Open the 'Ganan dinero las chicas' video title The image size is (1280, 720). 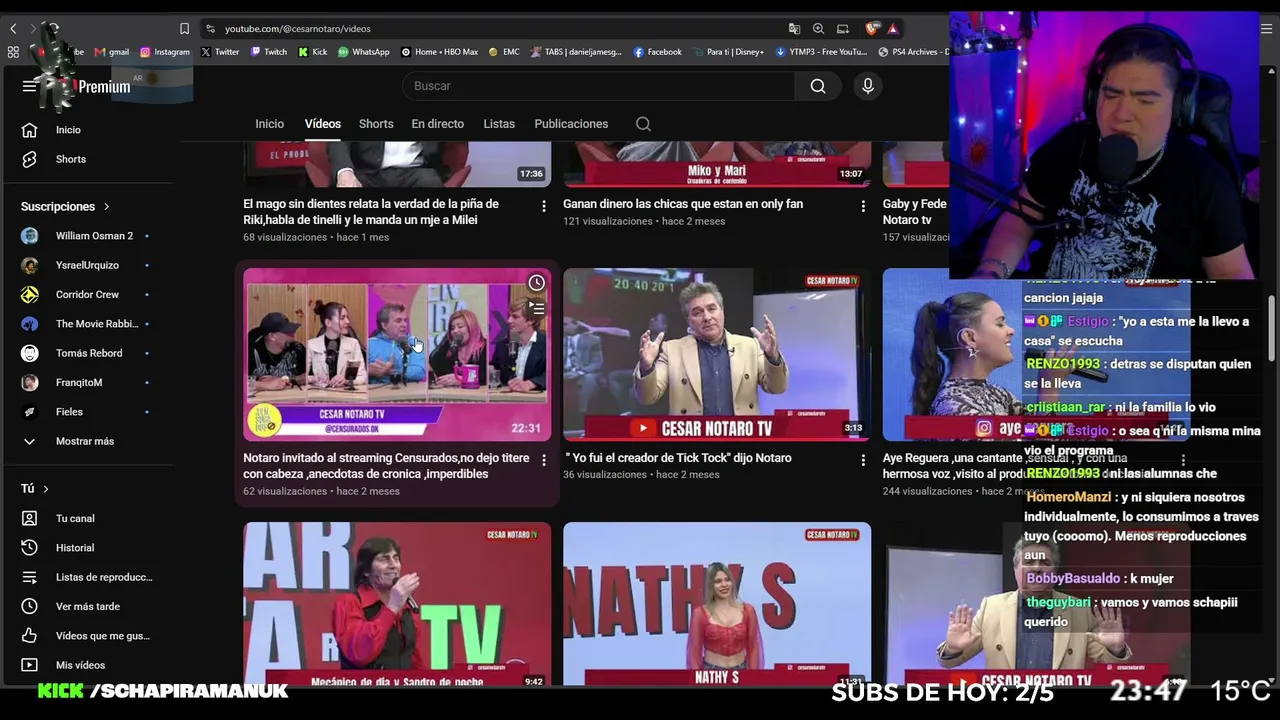683,204
